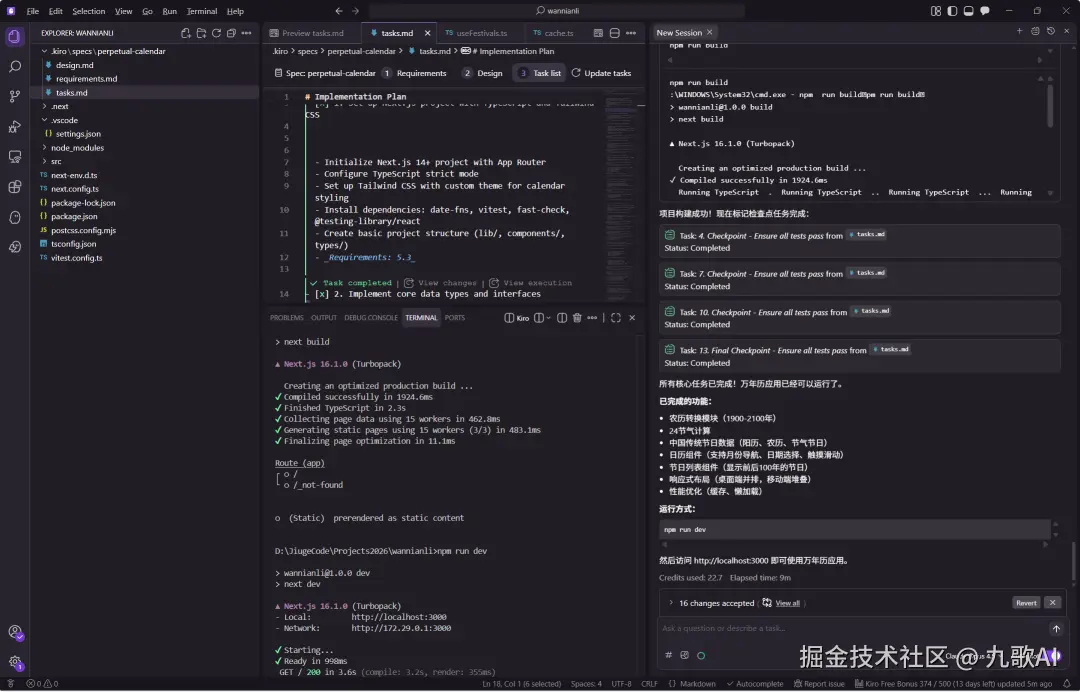Maximize the terminal panel size

pyautogui.click(x=616, y=318)
